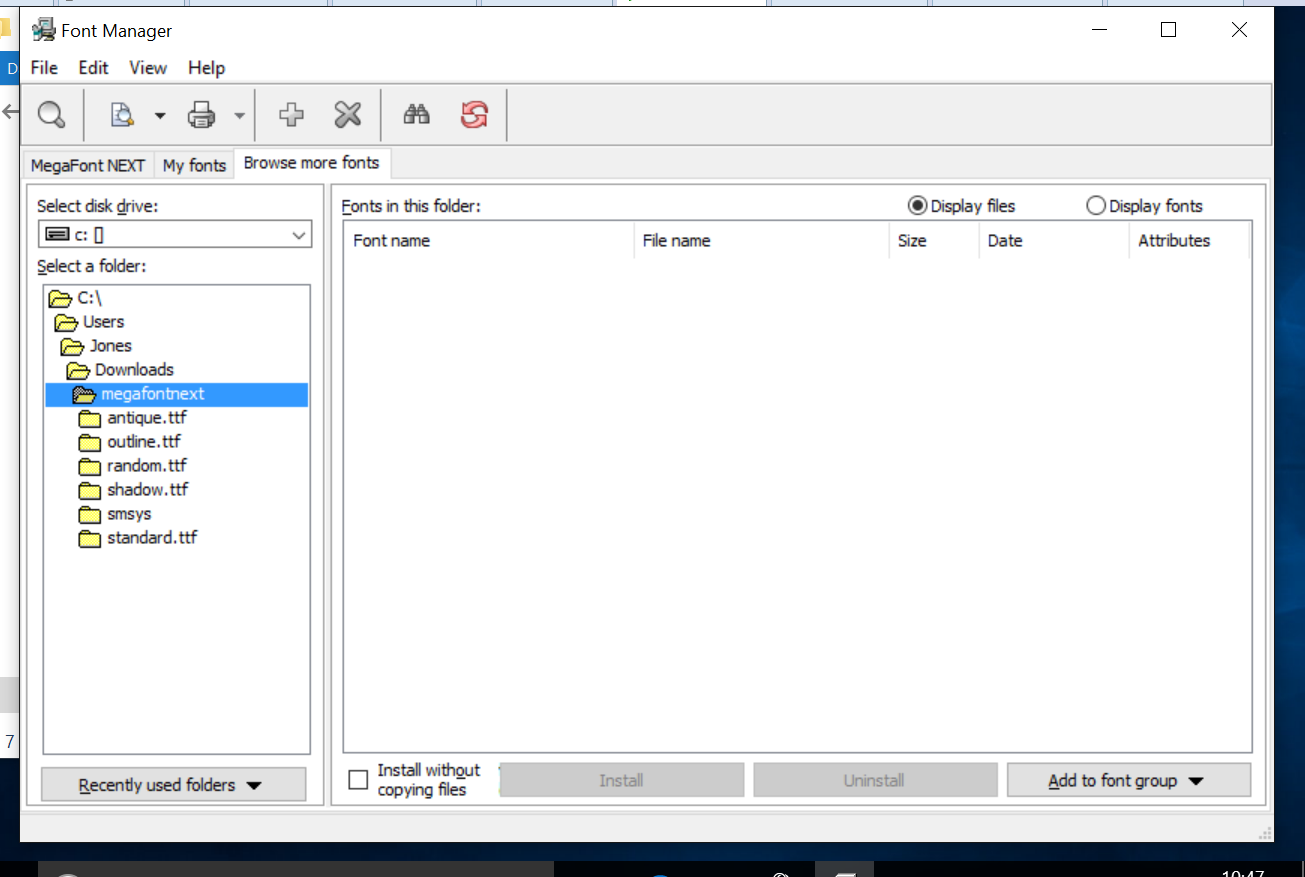1305x877 pixels.
Task: Click the plus add font icon
Action: [291, 115]
